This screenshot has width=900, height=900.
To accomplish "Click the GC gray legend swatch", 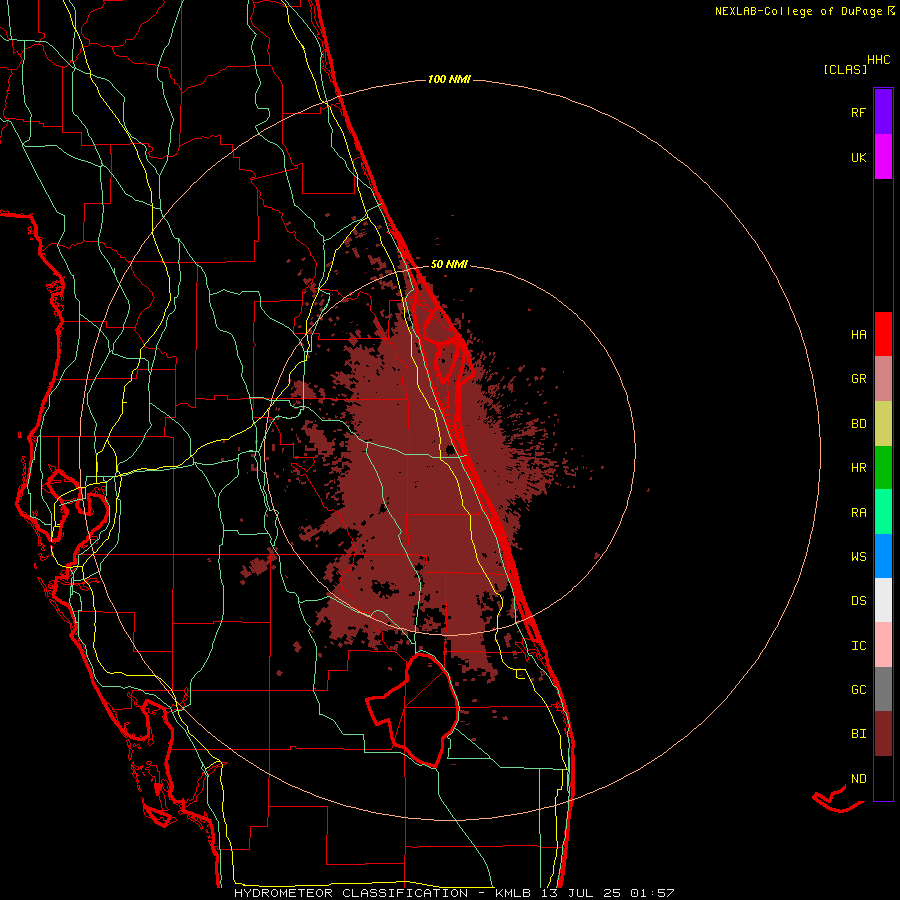I will point(883,689).
